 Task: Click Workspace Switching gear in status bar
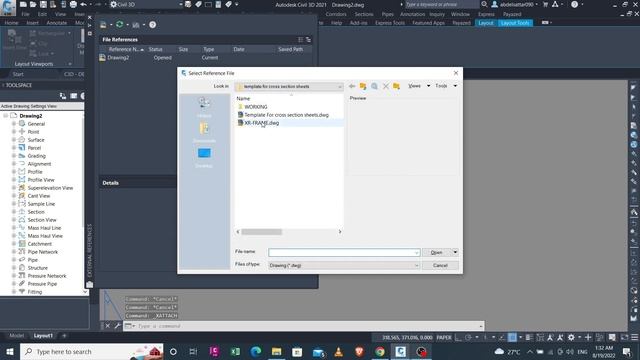(571, 338)
